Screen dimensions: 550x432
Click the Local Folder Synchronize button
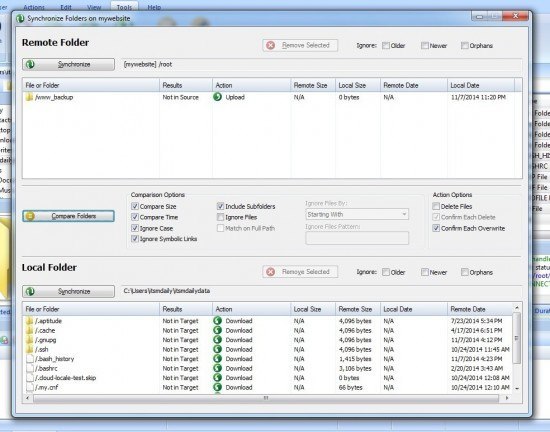point(68,291)
